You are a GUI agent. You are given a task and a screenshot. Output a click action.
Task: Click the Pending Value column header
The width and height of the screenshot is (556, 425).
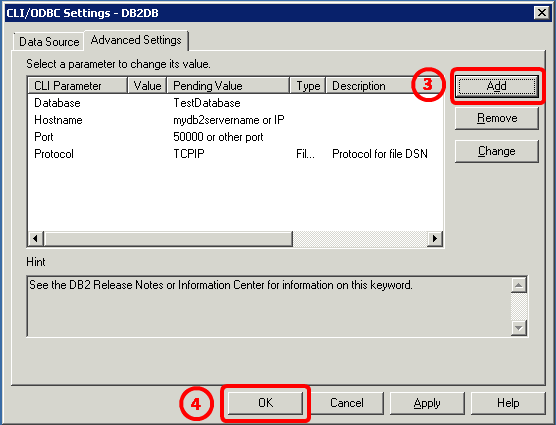228,86
